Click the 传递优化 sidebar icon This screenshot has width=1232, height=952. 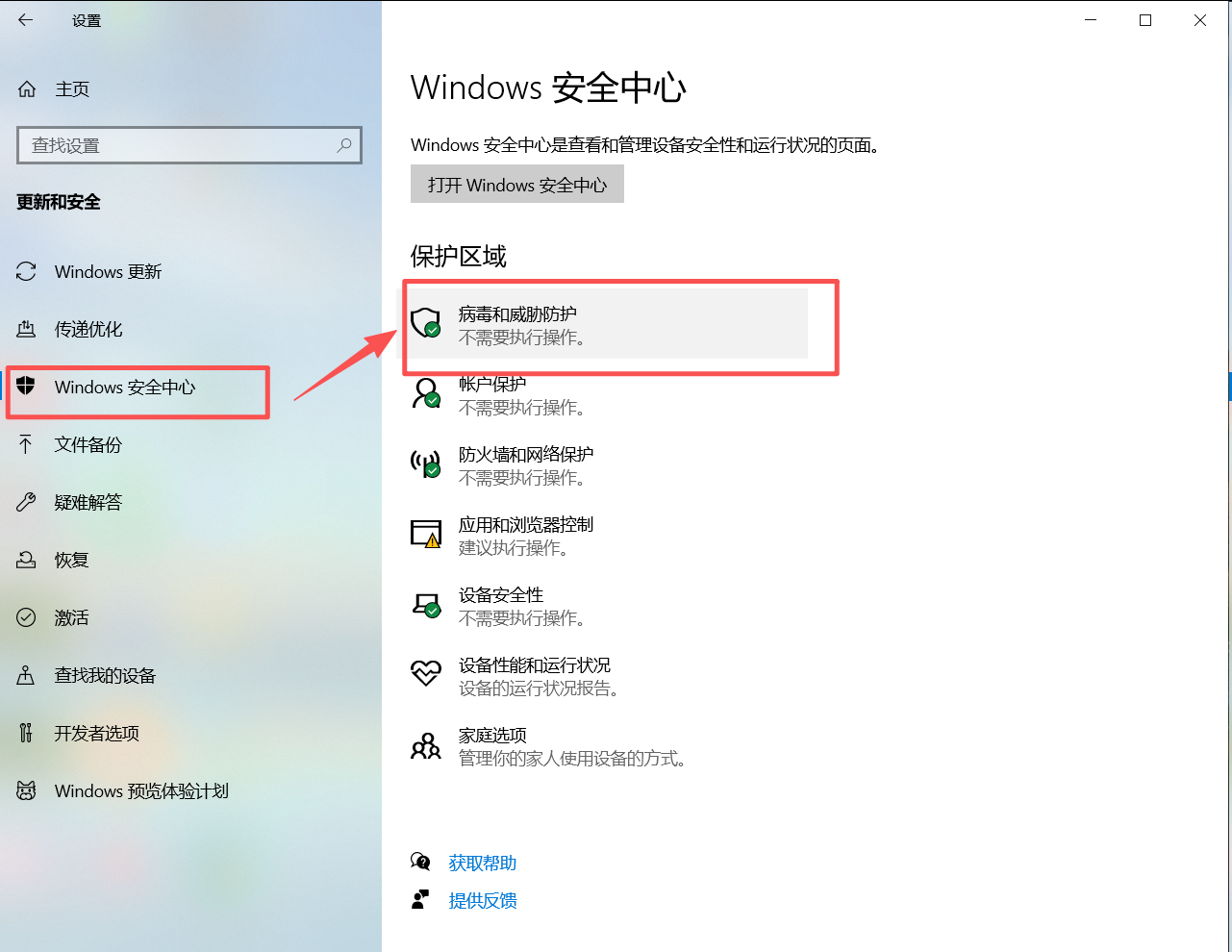point(26,330)
